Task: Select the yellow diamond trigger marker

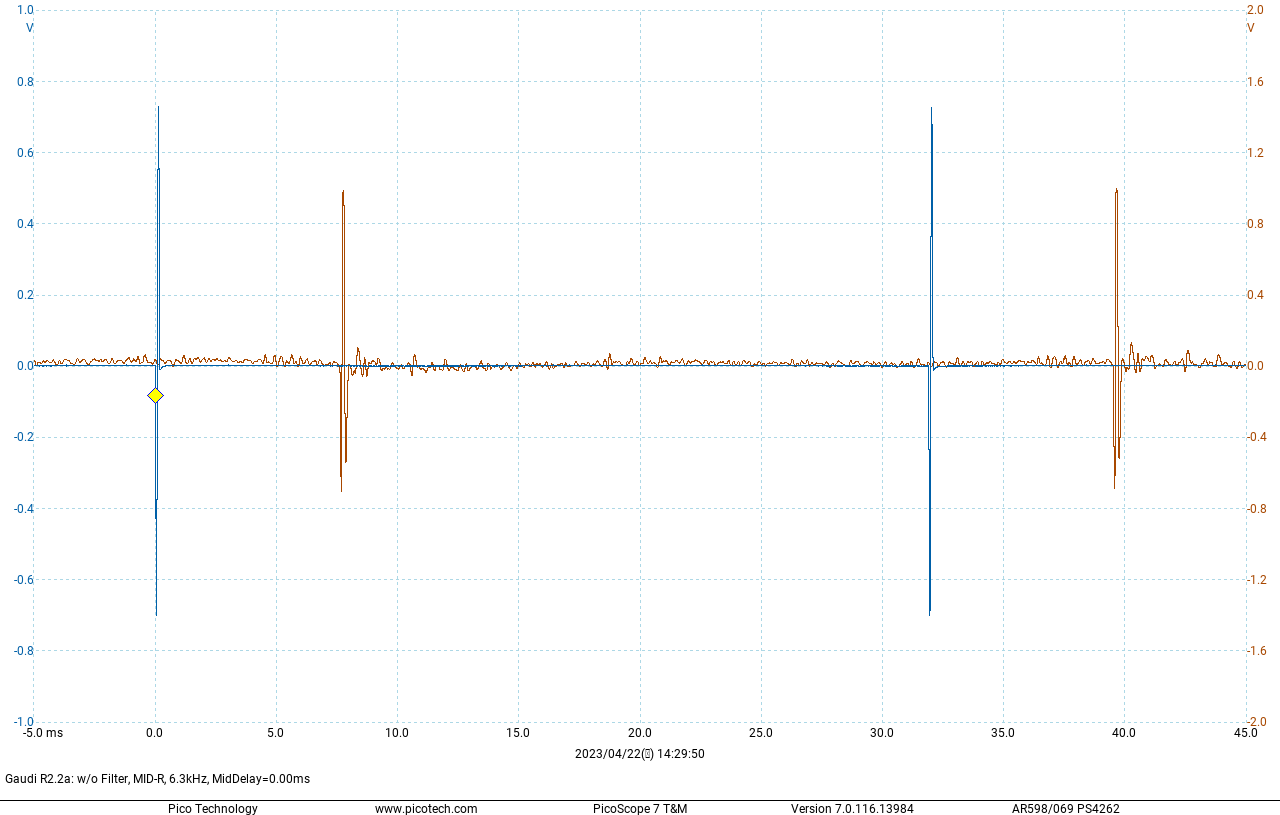Action: tap(155, 395)
